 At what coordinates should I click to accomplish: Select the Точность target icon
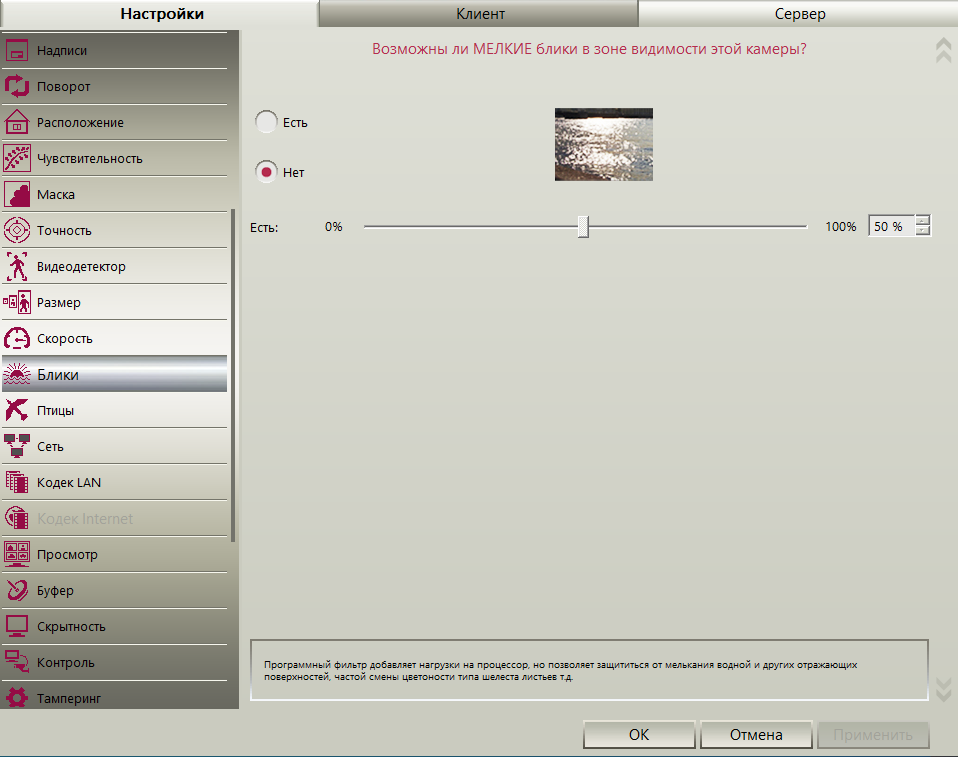(16, 230)
